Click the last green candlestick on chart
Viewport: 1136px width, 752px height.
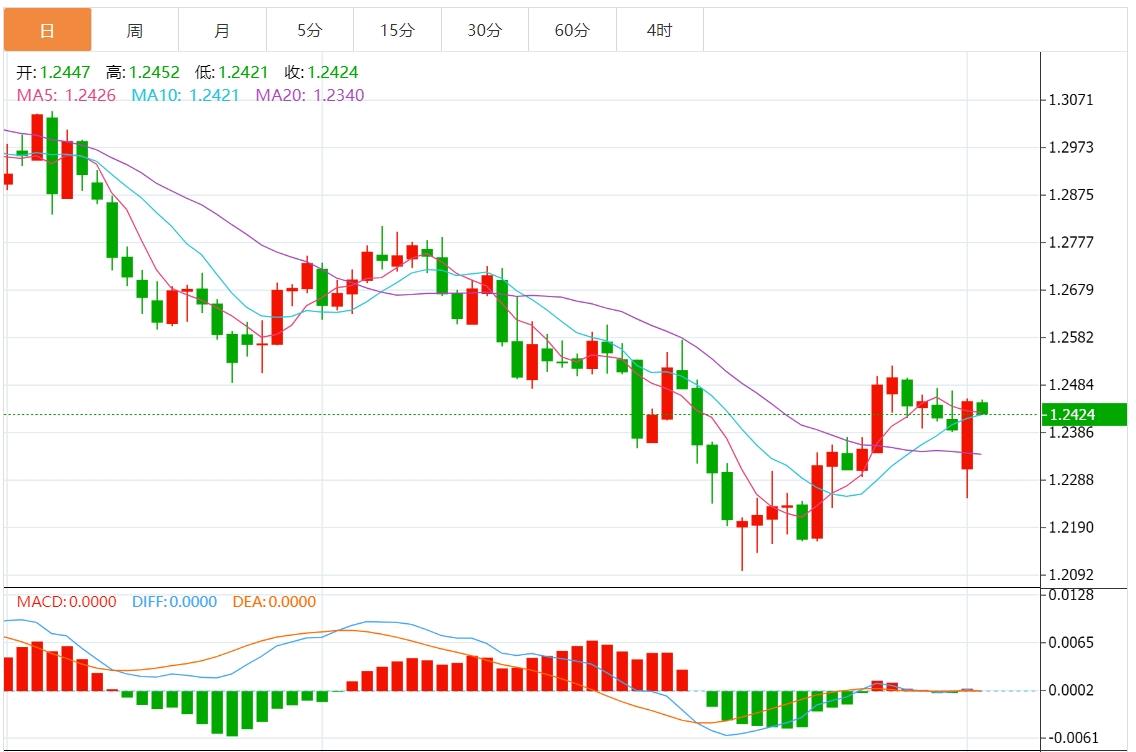tap(982, 408)
